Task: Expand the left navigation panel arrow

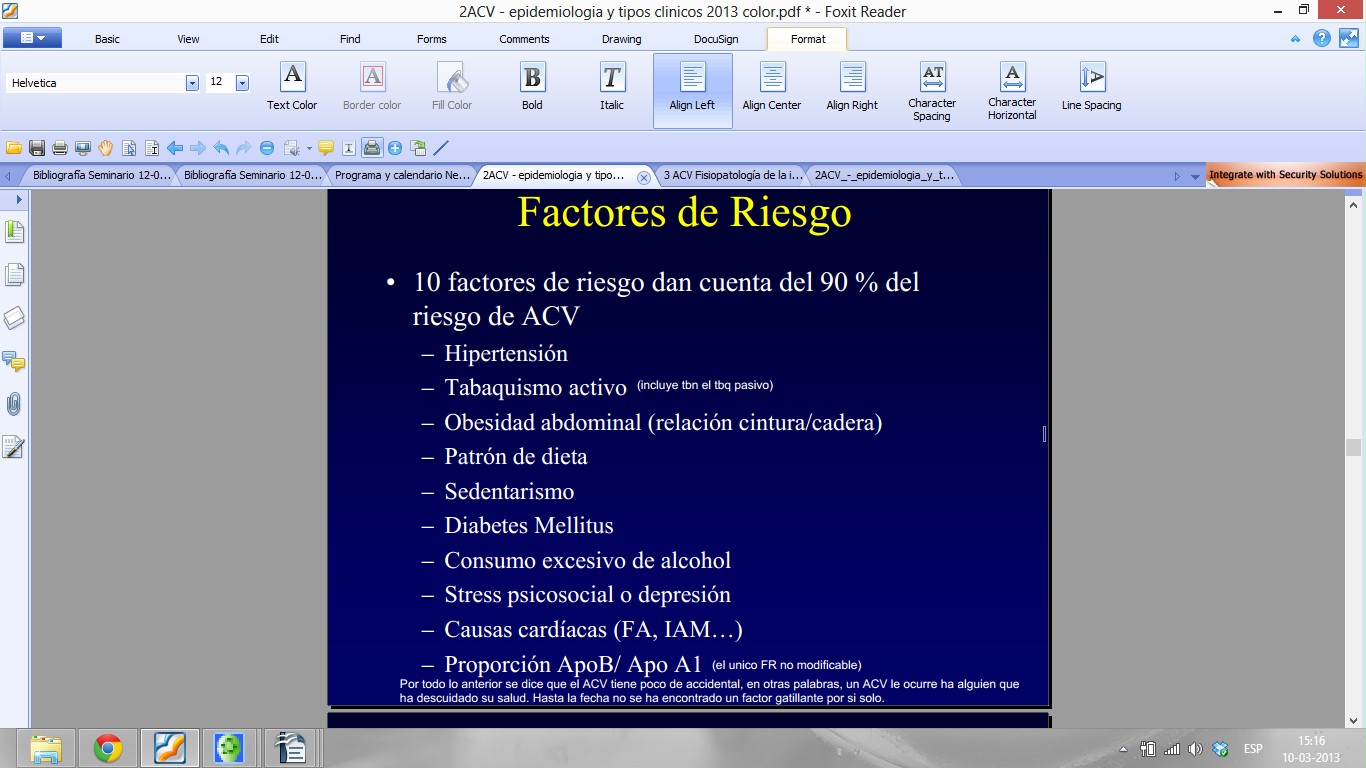Action: point(19,199)
